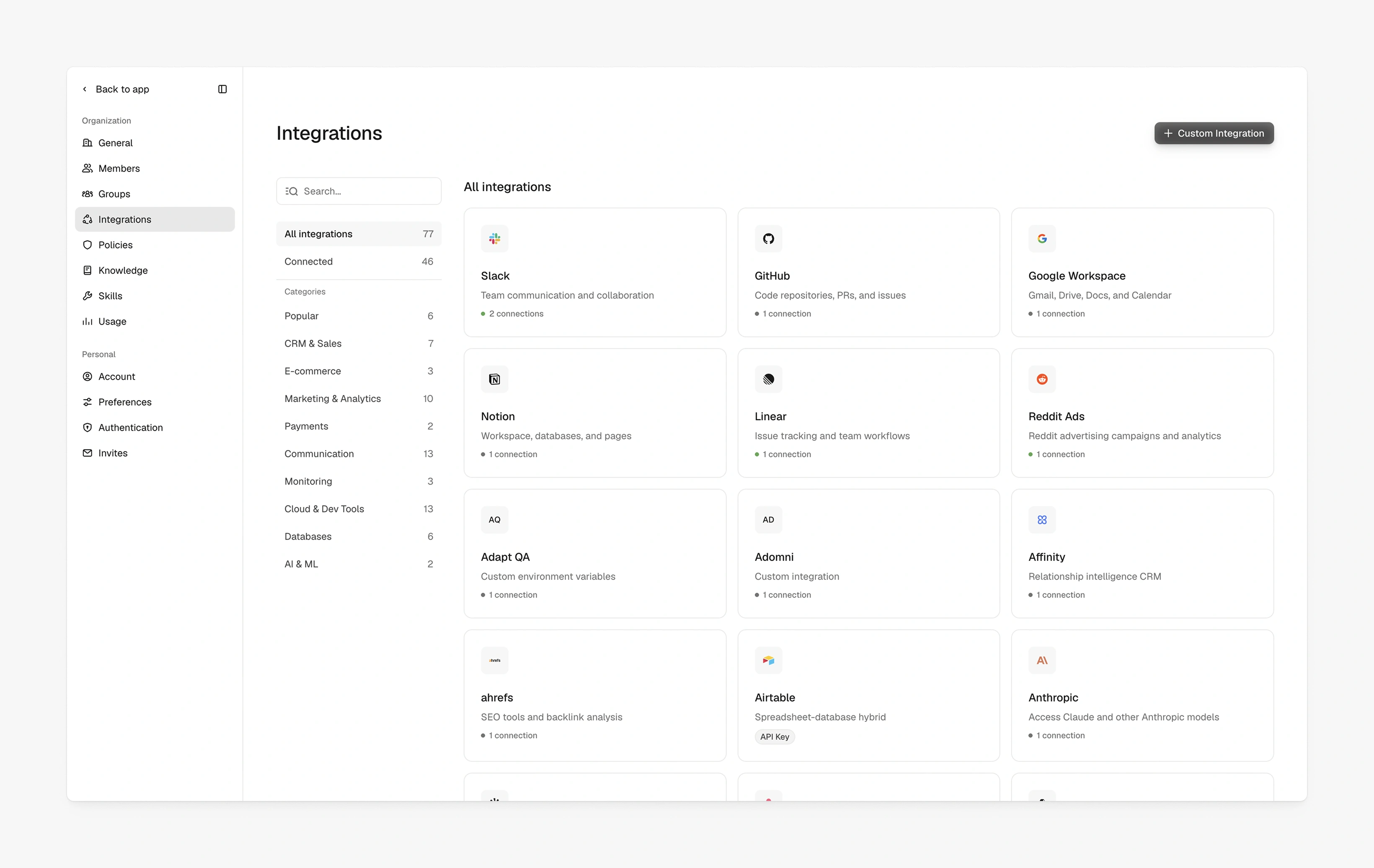The width and height of the screenshot is (1374, 868).
Task: Click the Adomni AD initials icon
Action: 768,520
